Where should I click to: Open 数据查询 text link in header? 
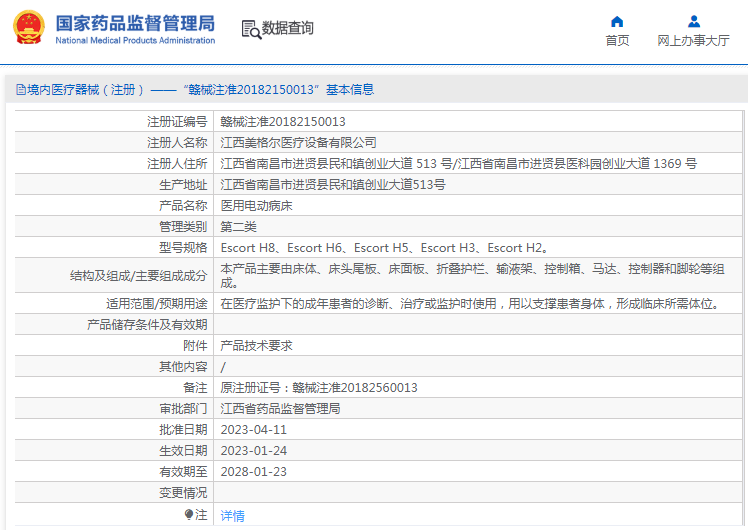[288, 28]
